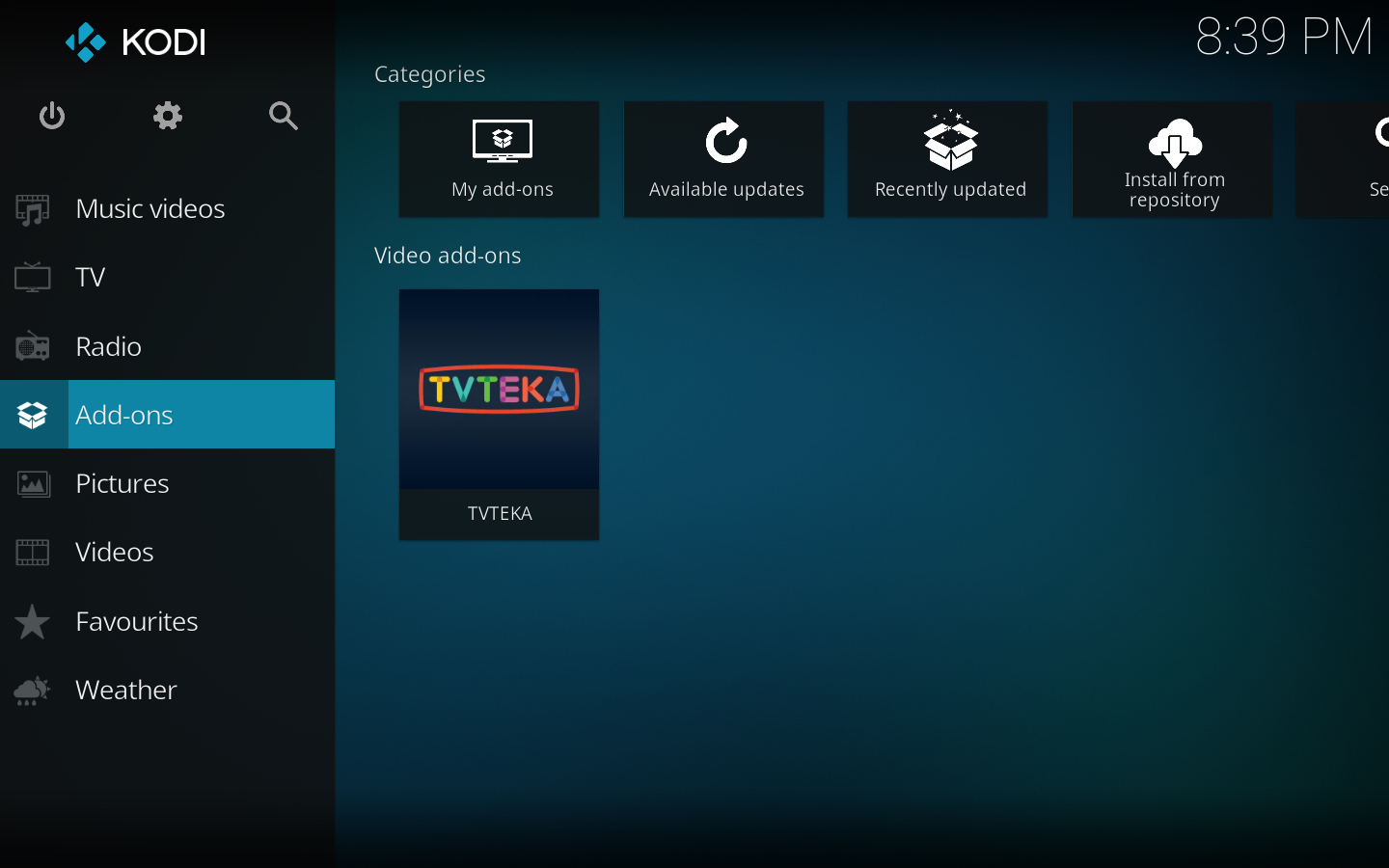
Task: Open the Recently updated category
Action: click(x=948, y=159)
